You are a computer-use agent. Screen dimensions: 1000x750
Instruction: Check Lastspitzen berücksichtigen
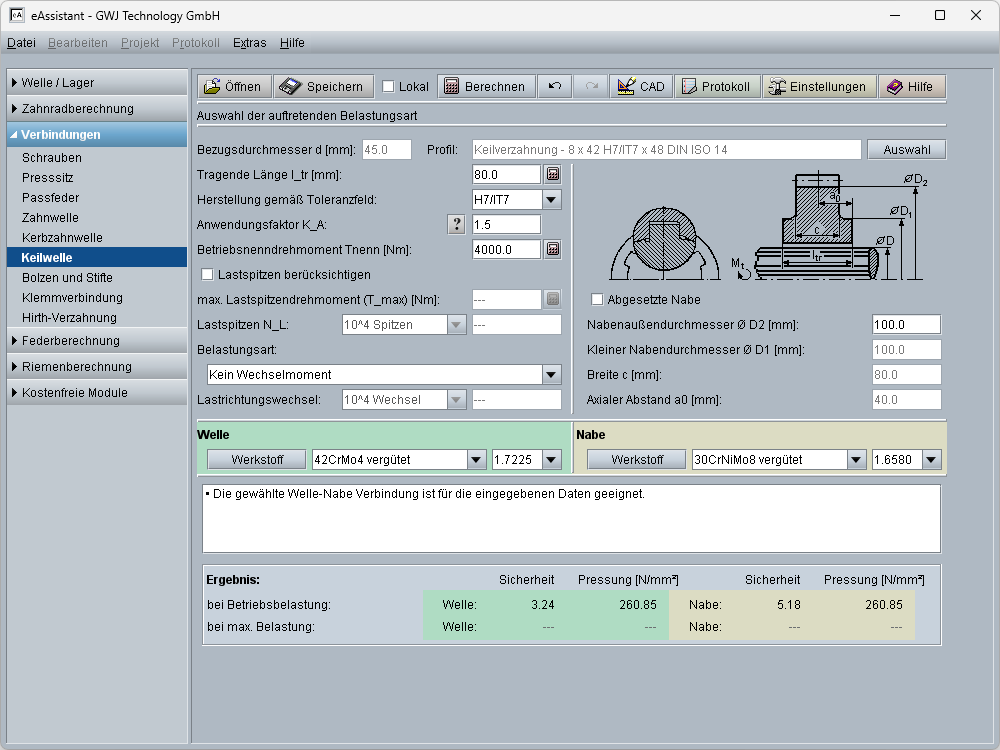click(x=208, y=274)
